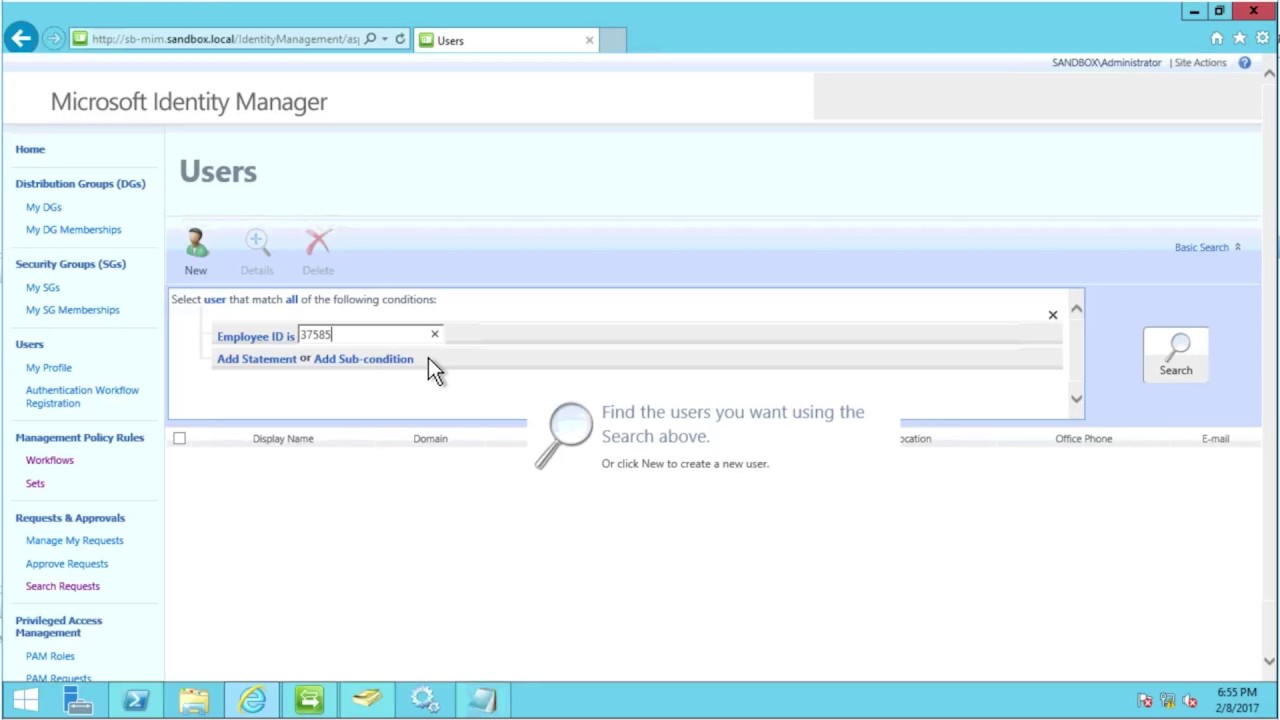
Task: Open Authentication Workflow Registration link
Action: click(82, 397)
